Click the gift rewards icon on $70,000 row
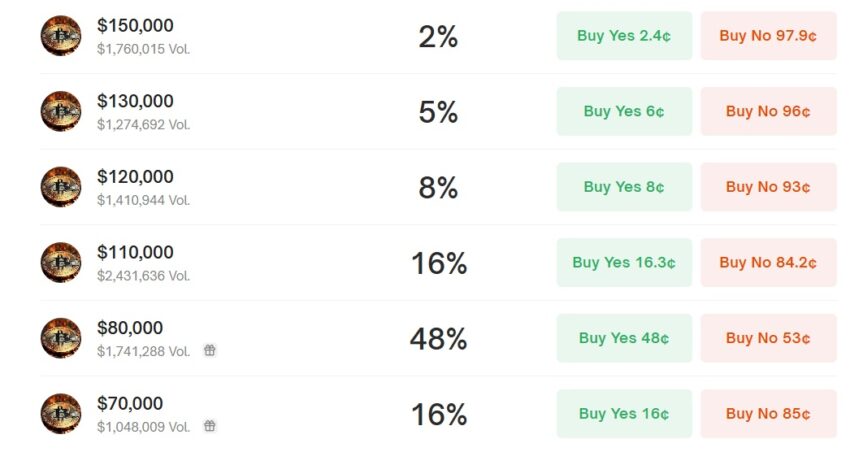The image size is (850, 452). click(210, 426)
